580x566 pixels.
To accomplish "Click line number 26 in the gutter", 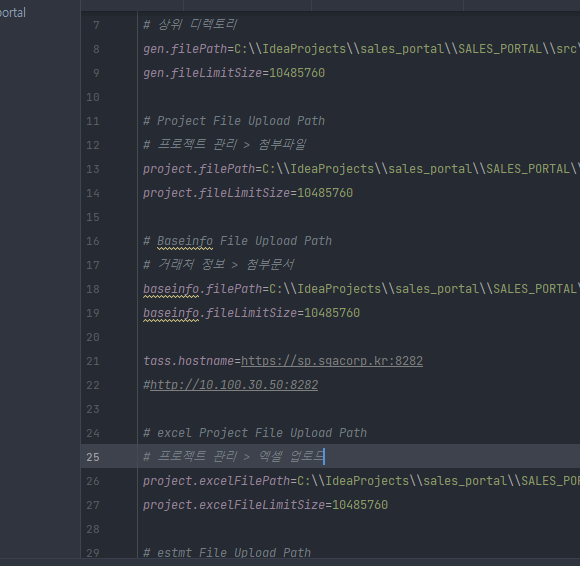I will pyautogui.click(x=93, y=482).
